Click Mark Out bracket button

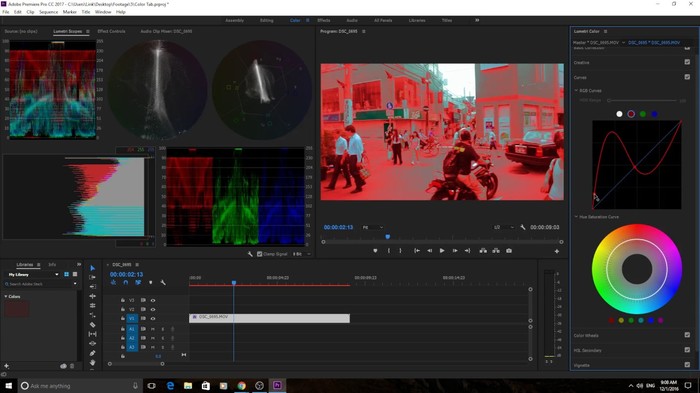400,251
